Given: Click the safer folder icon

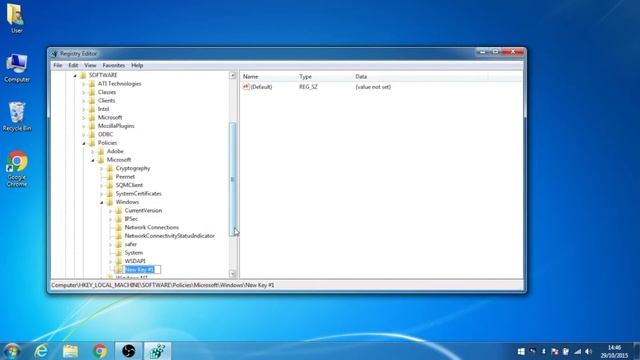Looking at the screenshot, I should pos(119,244).
